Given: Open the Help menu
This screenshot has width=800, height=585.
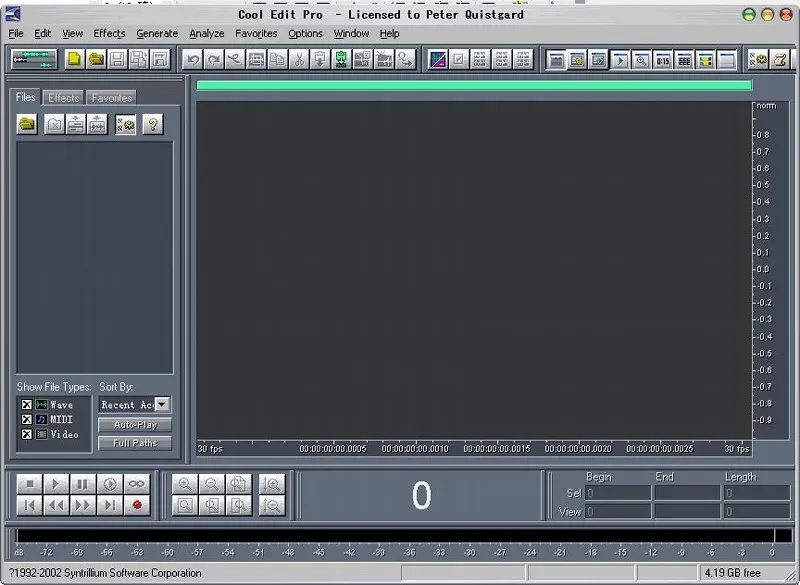Looking at the screenshot, I should pos(389,34).
